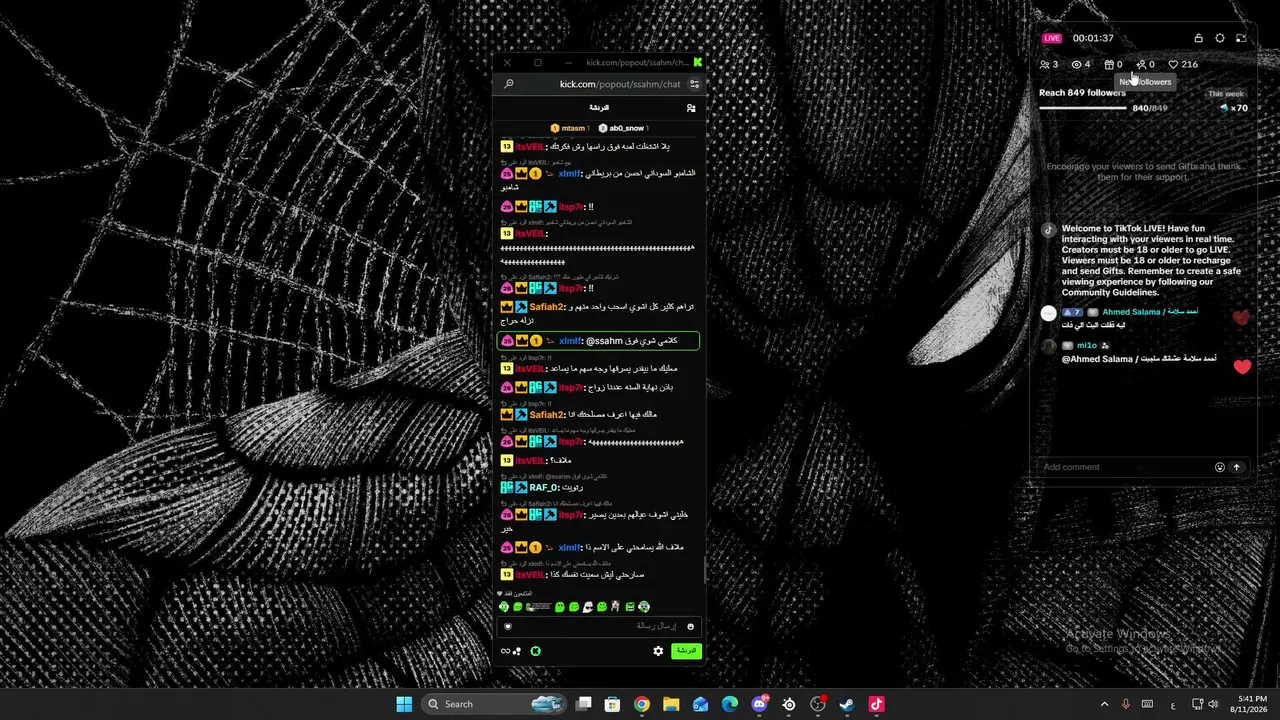Open Kick chat settings gear
Viewport: 1280px width, 720px height.
tap(658, 651)
